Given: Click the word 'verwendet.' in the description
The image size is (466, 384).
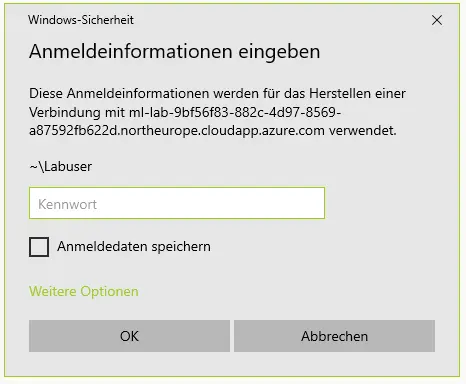Looking at the screenshot, I should pyautogui.click(x=363, y=131).
